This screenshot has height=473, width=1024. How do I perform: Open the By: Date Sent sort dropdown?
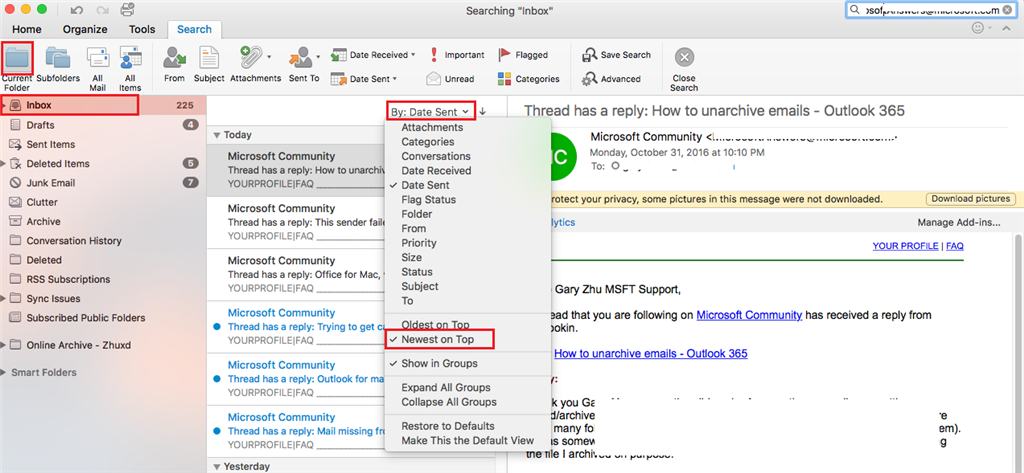(x=430, y=112)
